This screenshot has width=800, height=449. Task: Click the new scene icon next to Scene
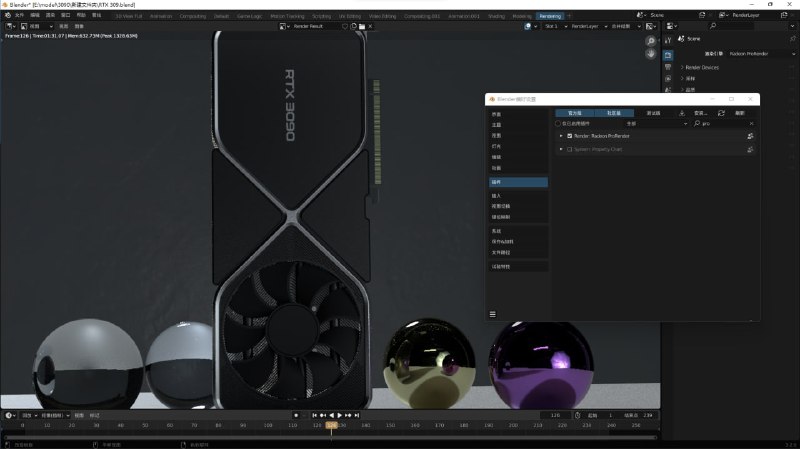click(703, 15)
